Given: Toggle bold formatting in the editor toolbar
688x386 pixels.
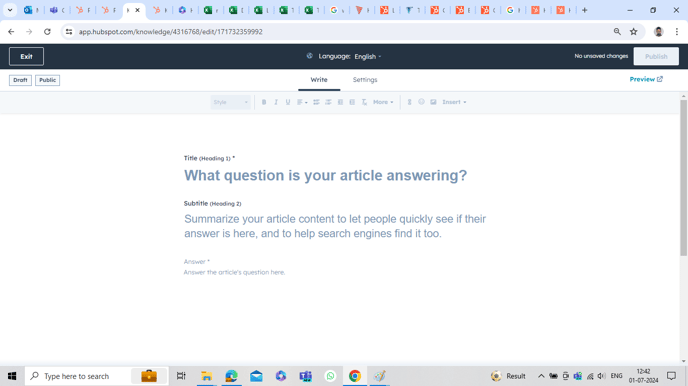Looking at the screenshot, I should click(264, 102).
